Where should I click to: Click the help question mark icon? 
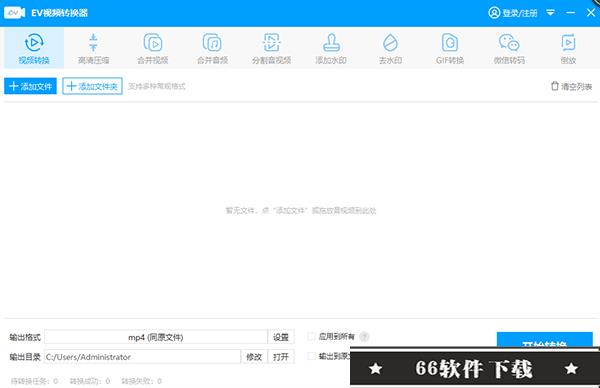click(364, 337)
